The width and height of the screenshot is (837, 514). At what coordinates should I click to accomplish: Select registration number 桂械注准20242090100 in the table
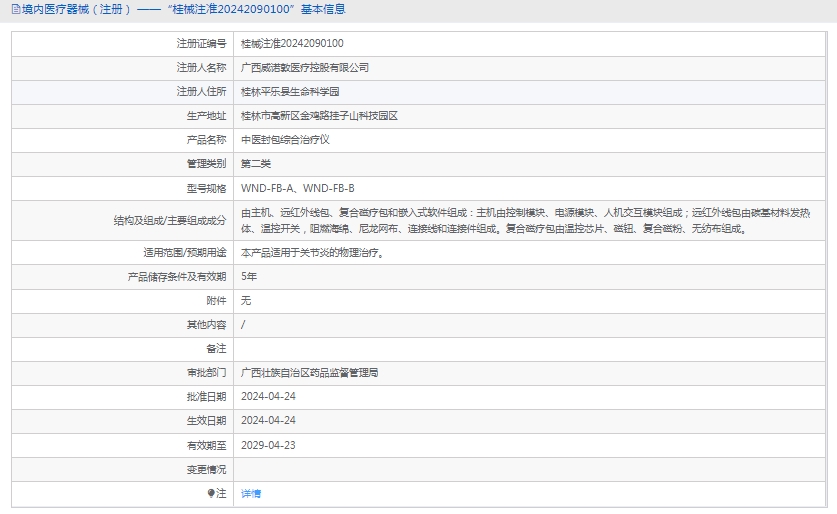click(292, 43)
